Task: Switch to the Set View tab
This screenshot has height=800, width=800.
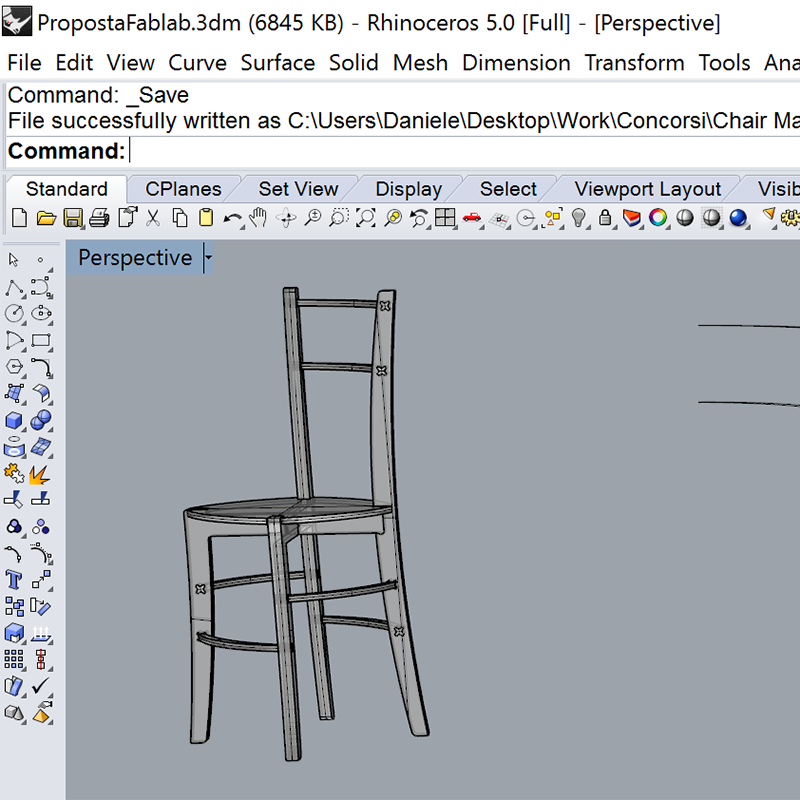Action: click(298, 189)
